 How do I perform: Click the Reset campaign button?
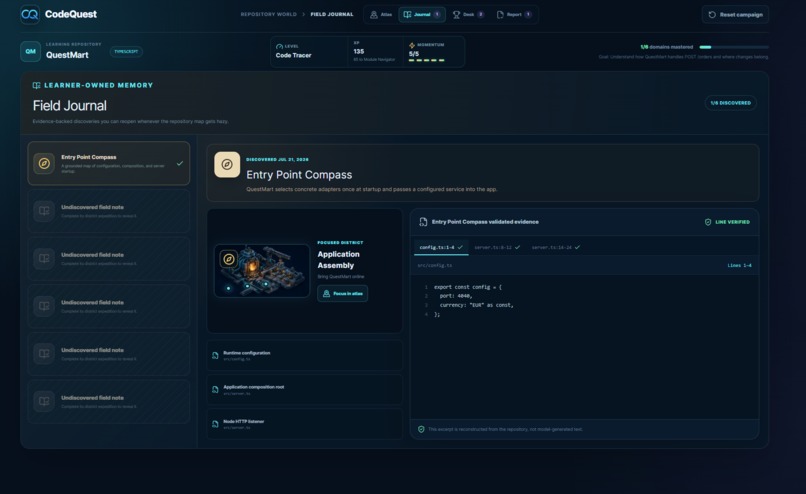click(735, 14)
